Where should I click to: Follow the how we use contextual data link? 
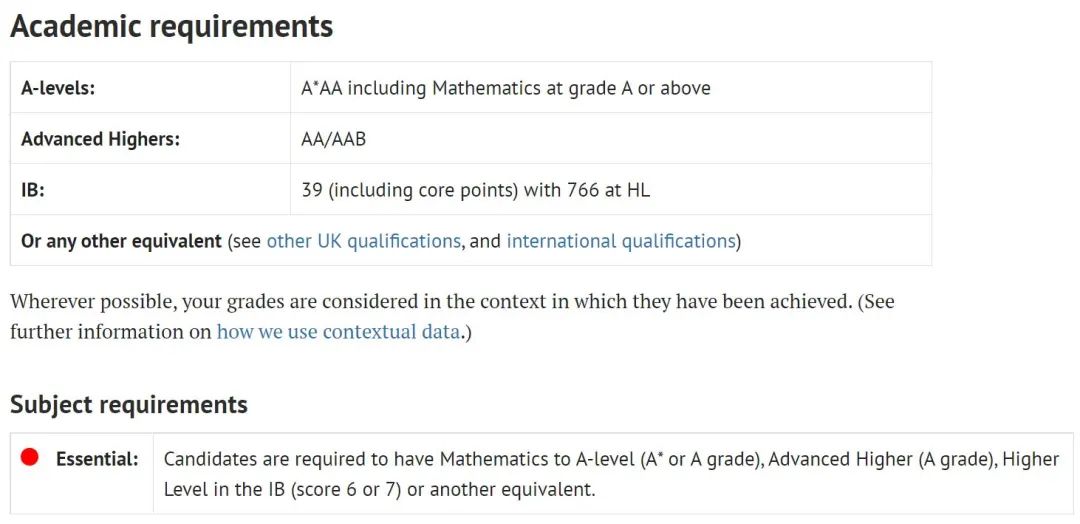338,332
